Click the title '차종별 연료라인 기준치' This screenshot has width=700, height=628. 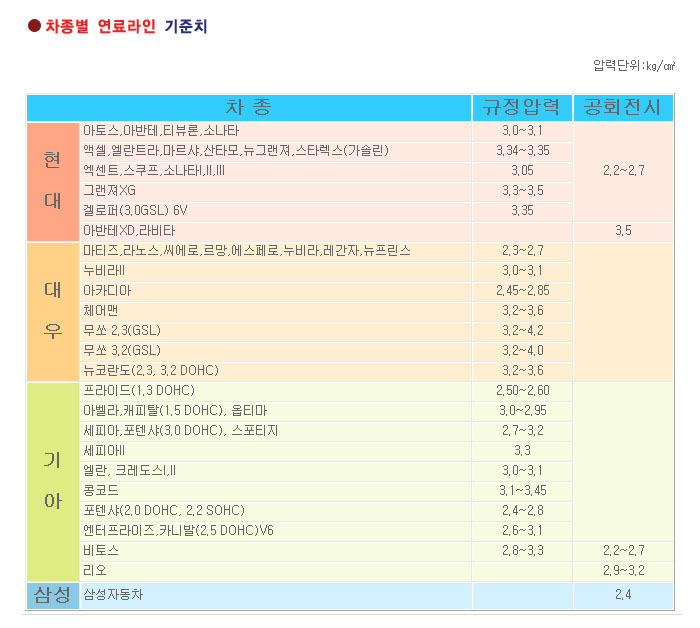pyautogui.click(x=126, y=26)
